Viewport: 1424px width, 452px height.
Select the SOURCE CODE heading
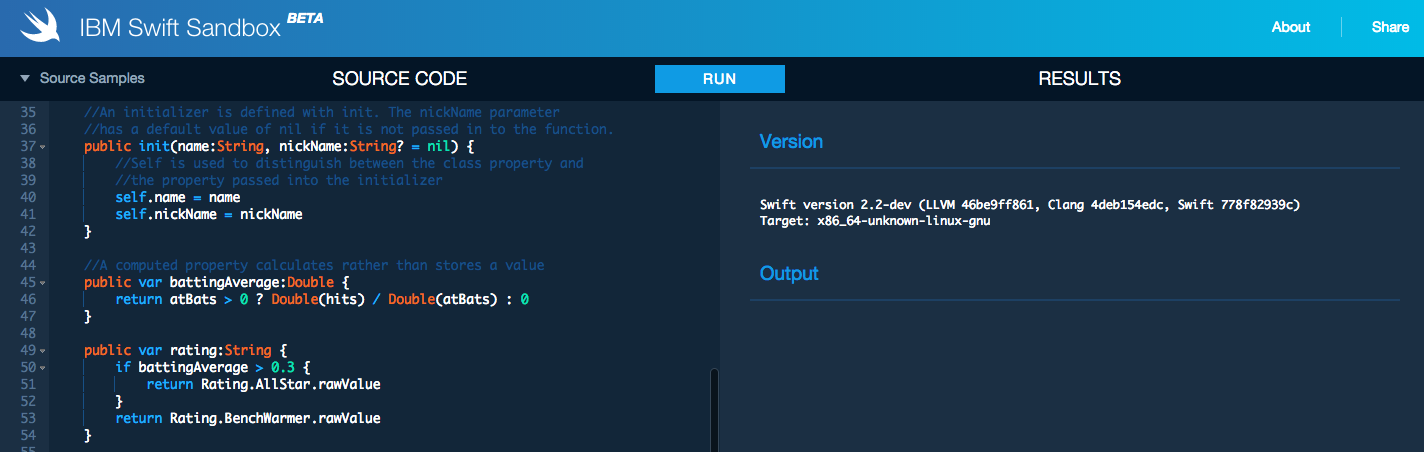click(x=400, y=79)
